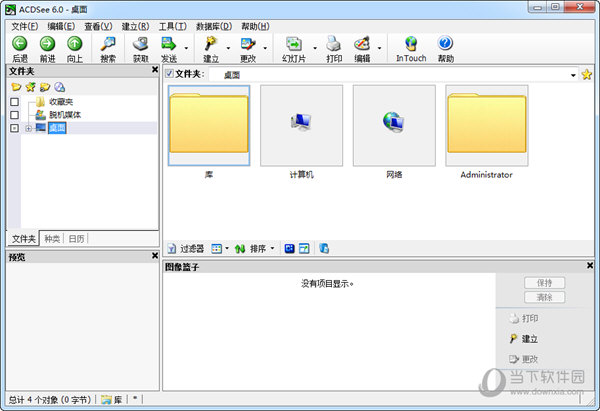This screenshot has width=600, height=411.
Task: Click the view mode grid icon
Action: [x=217, y=249]
